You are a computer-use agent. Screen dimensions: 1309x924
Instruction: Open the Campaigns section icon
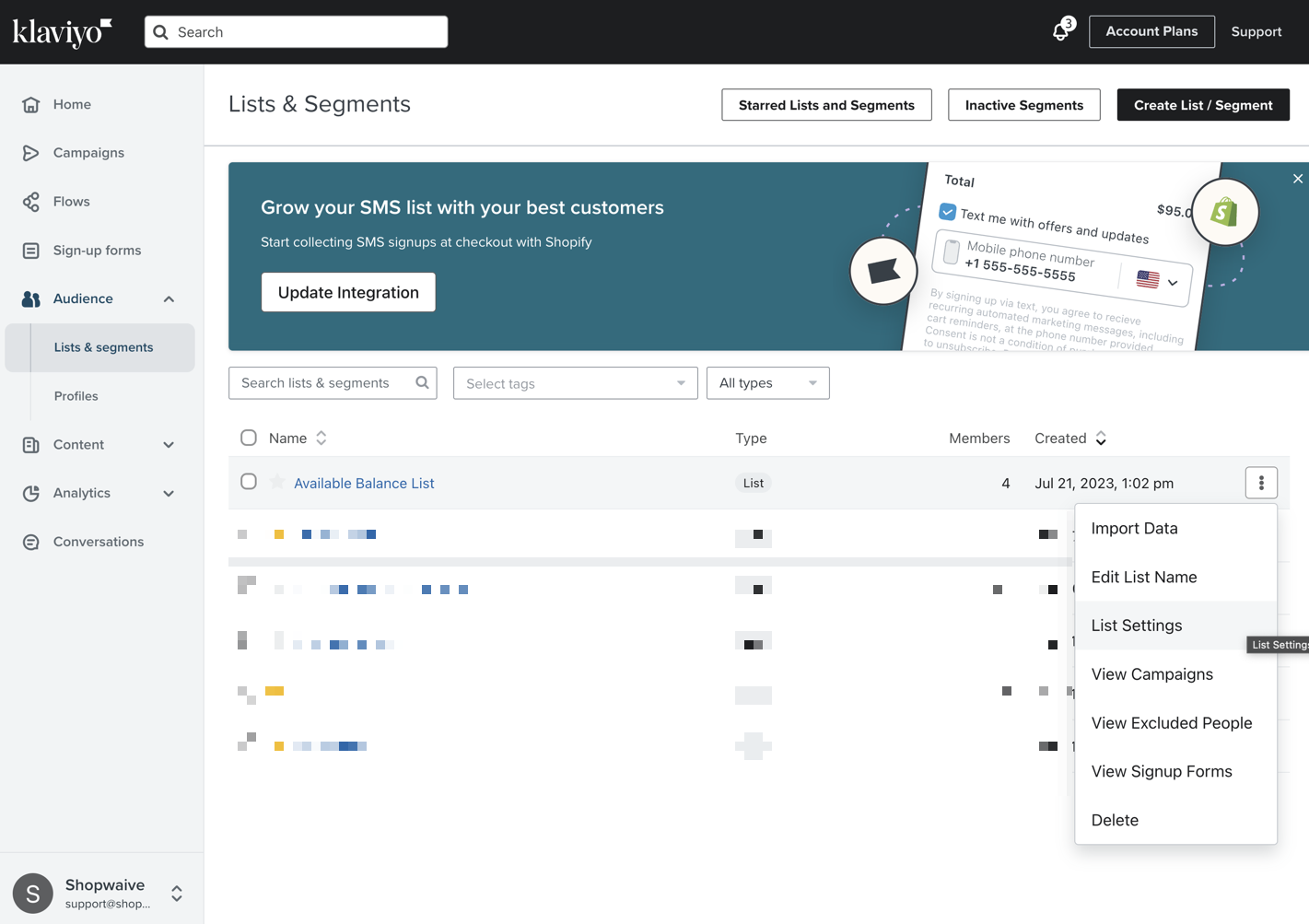(31, 153)
